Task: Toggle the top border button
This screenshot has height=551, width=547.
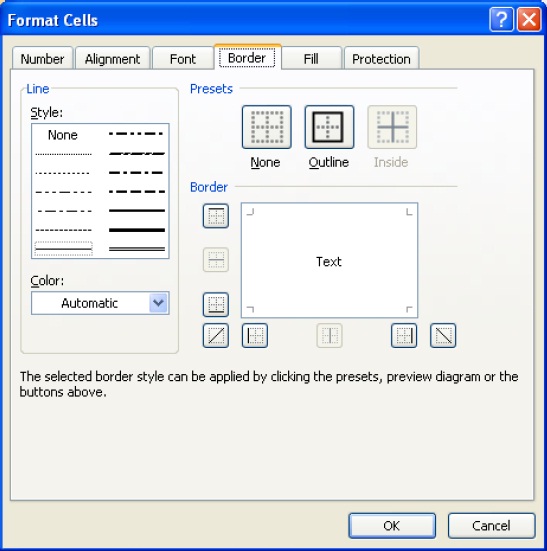Action: (216, 216)
